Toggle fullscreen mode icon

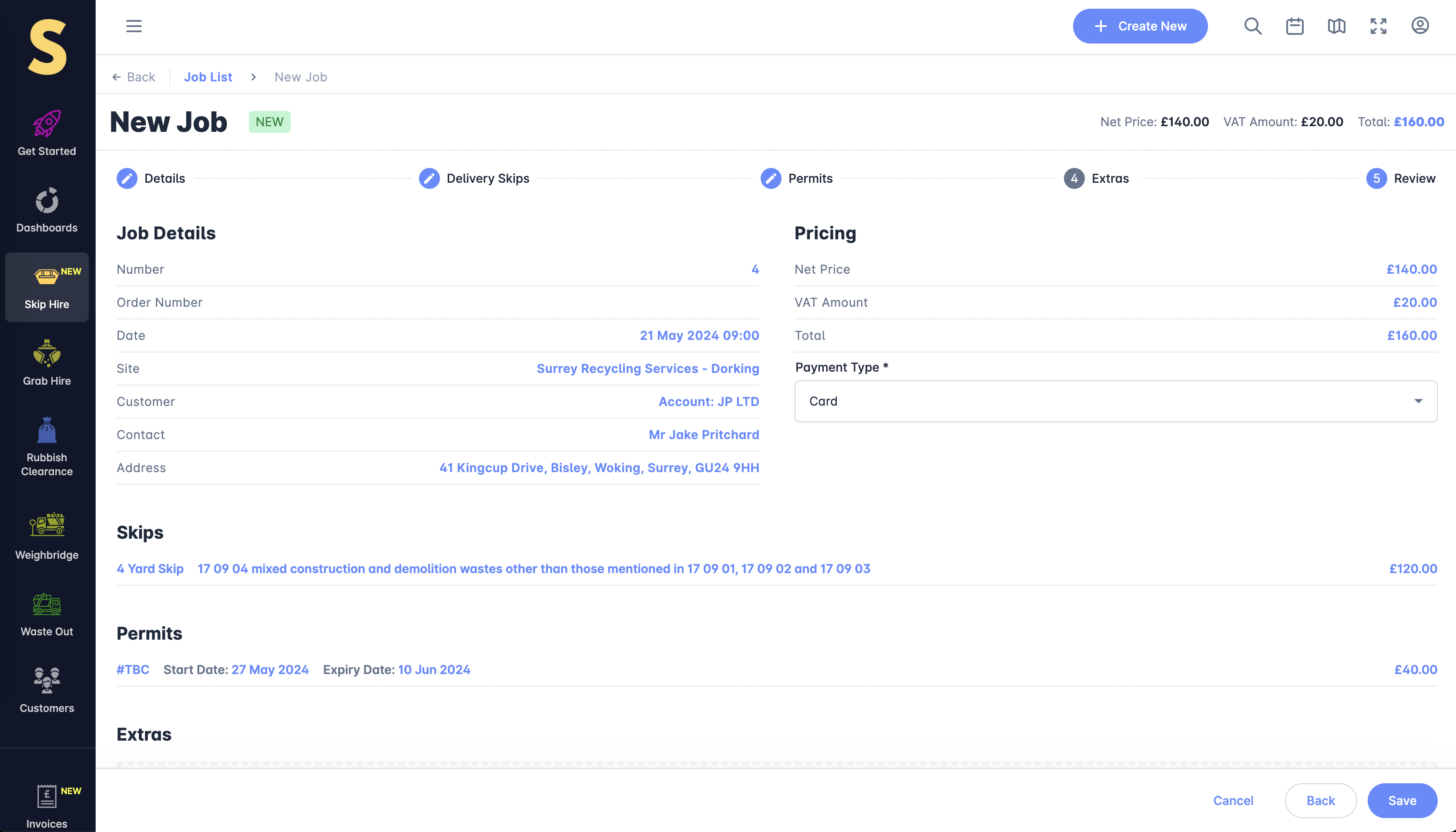click(x=1378, y=26)
